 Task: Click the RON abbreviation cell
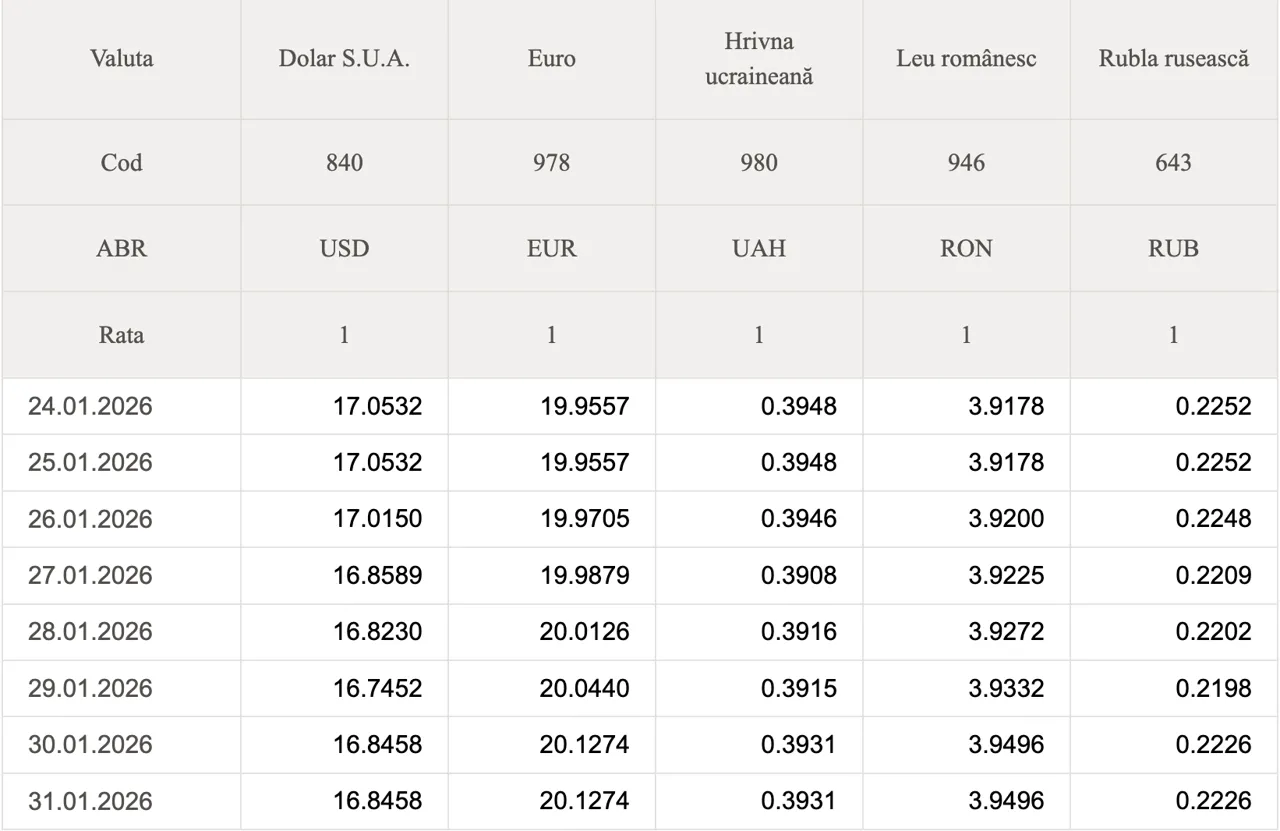(966, 248)
